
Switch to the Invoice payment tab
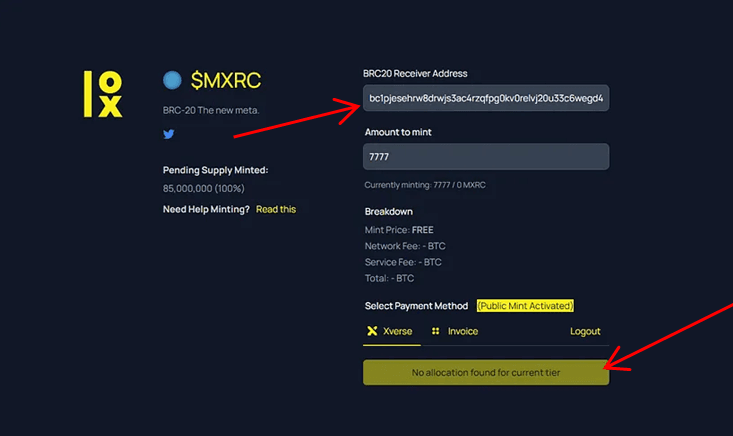tap(455, 331)
